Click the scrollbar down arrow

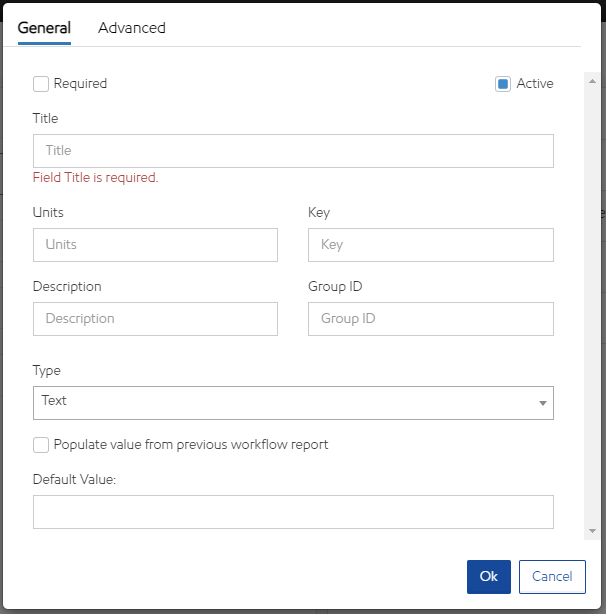(x=592, y=530)
